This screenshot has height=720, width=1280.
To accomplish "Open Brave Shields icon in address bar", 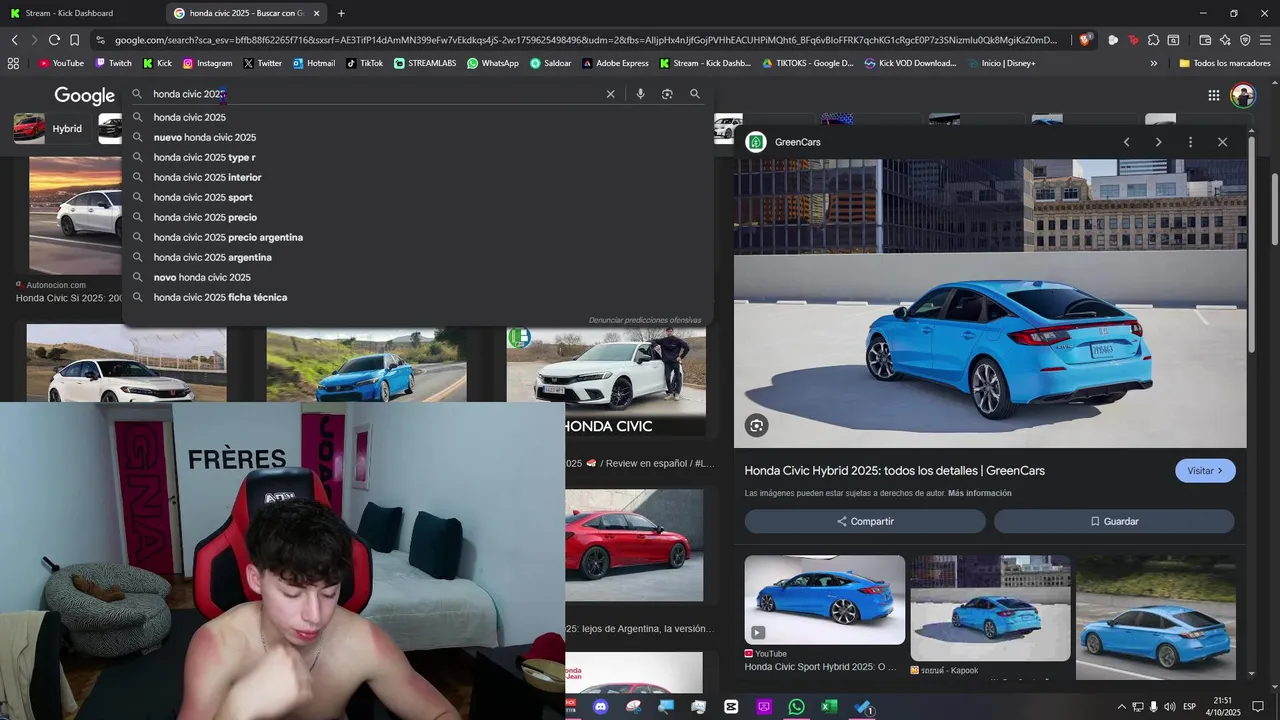I will click(x=1085, y=40).
